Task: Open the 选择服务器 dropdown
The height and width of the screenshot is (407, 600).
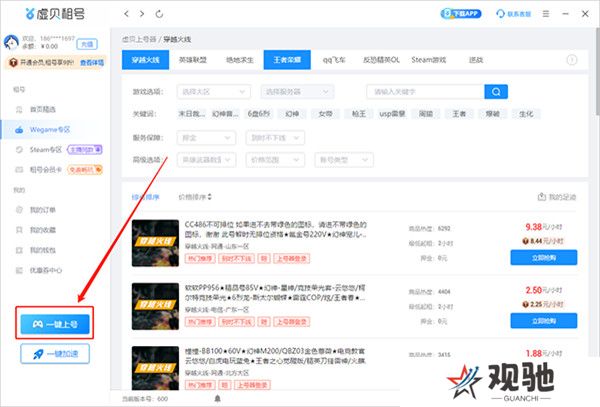Action: (x=297, y=92)
